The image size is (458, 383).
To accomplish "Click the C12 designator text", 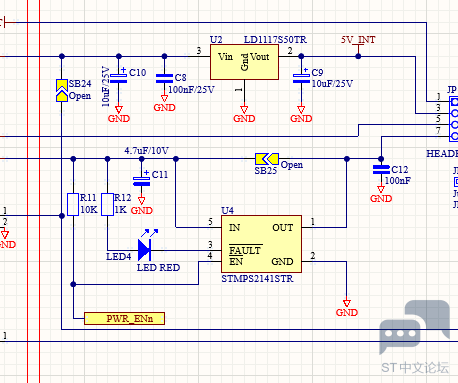I will (400, 170).
